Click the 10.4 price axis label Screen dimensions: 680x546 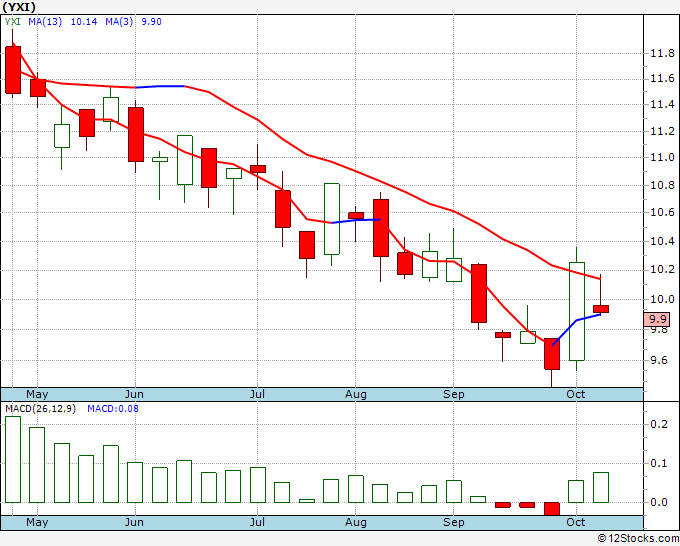pyautogui.click(x=663, y=241)
